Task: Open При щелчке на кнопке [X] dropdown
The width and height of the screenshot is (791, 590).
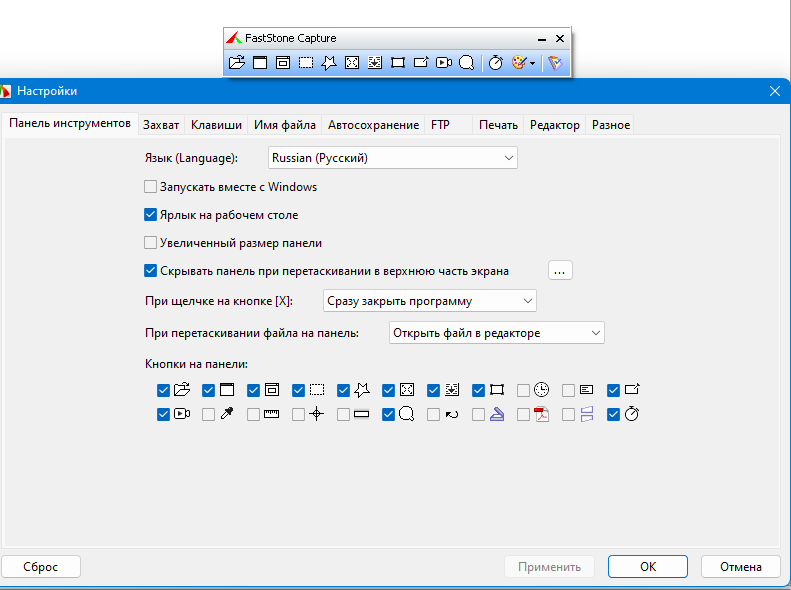Action: (x=430, y=301)
